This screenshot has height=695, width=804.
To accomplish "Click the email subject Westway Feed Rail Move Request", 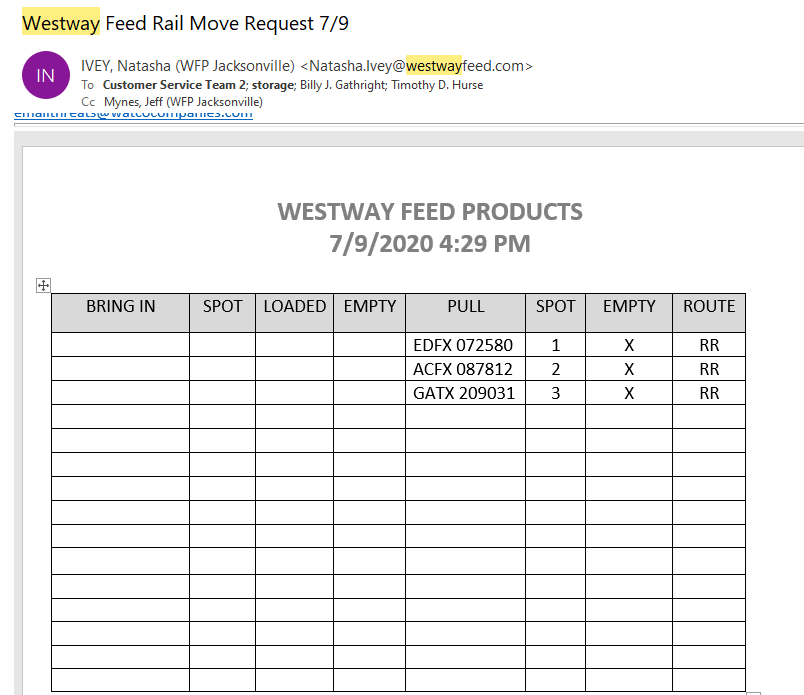I will 185,23.
